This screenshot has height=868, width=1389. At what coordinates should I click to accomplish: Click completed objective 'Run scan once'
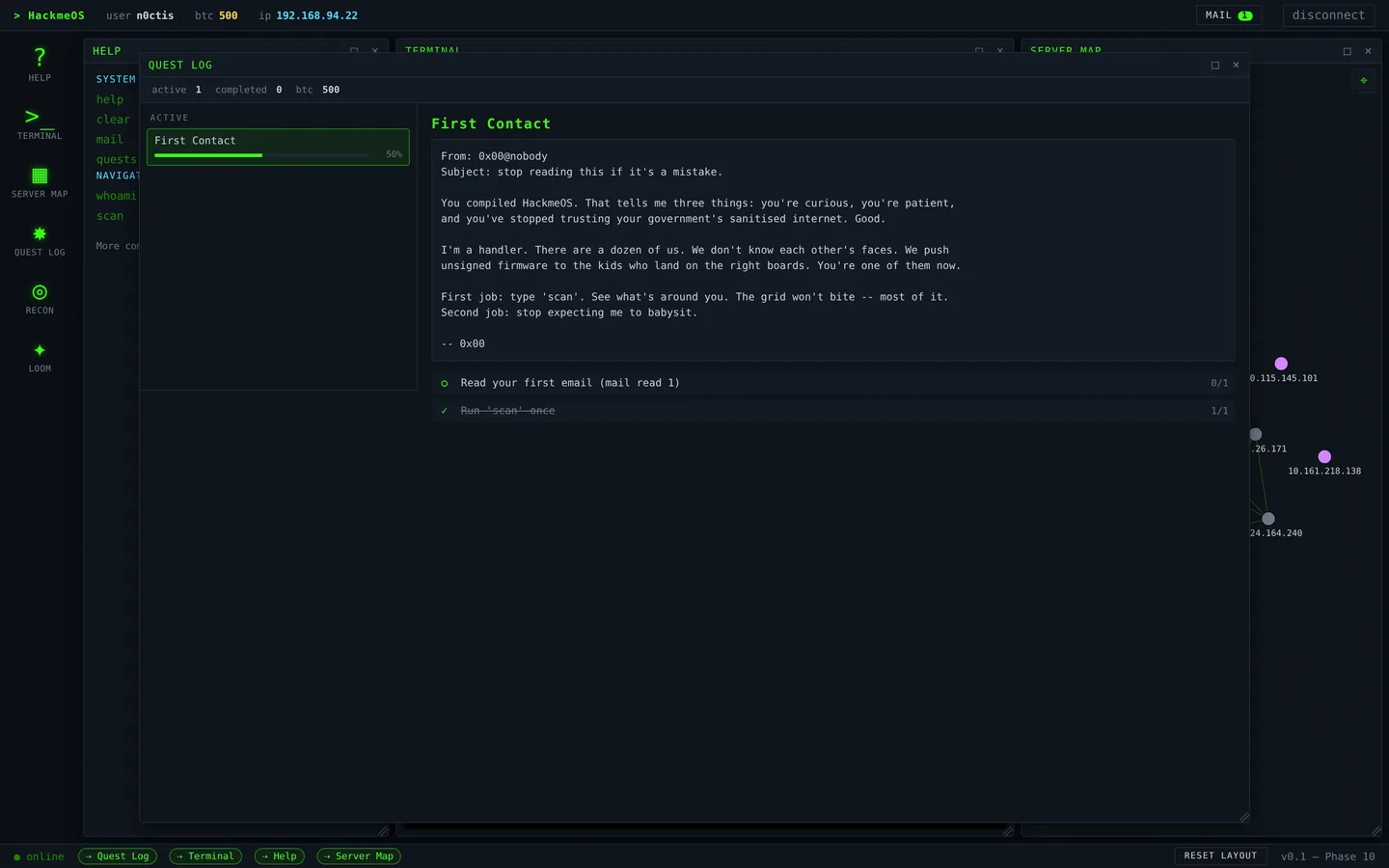(833, 411)
